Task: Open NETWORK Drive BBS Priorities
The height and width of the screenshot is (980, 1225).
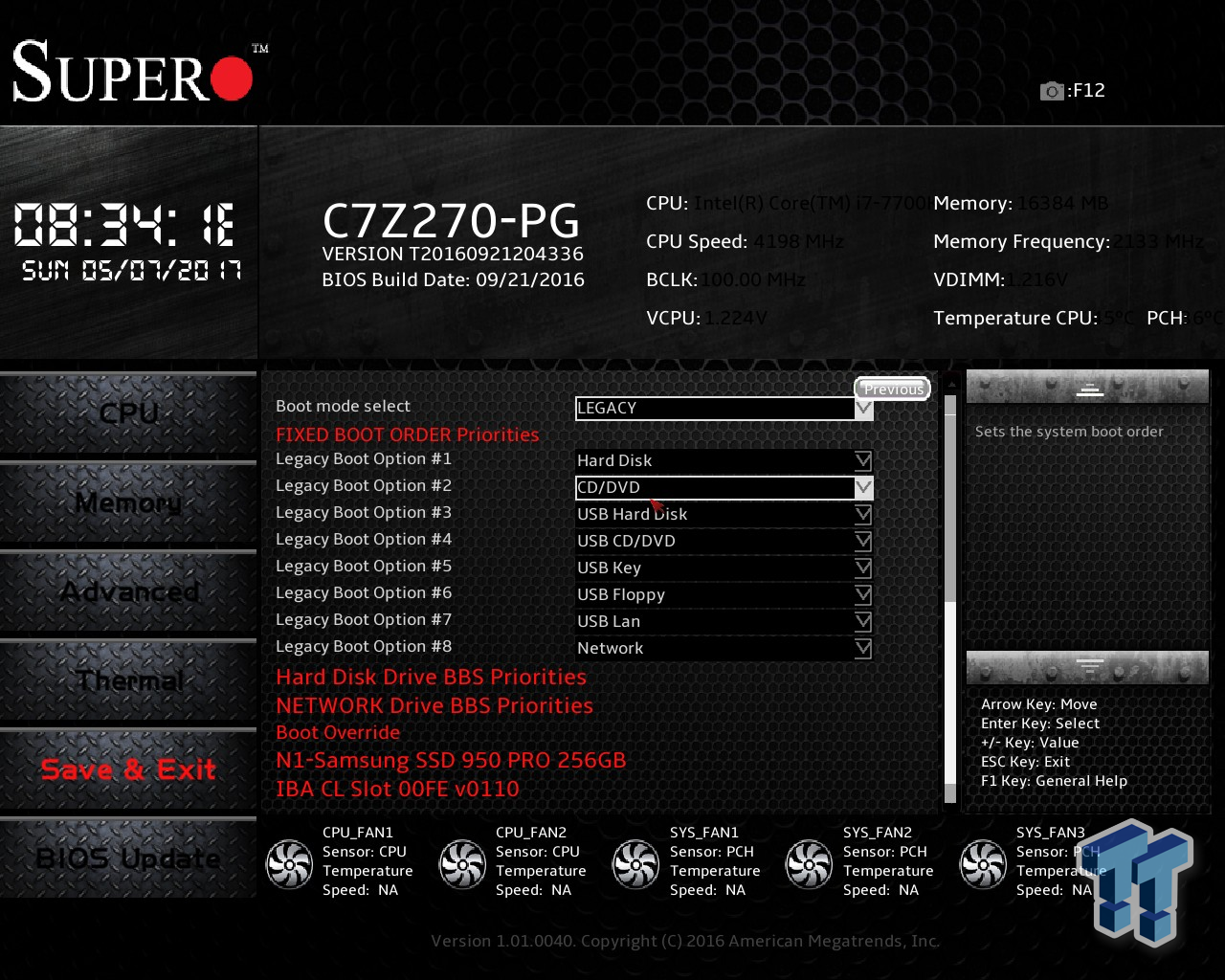Action: point(434,705)
